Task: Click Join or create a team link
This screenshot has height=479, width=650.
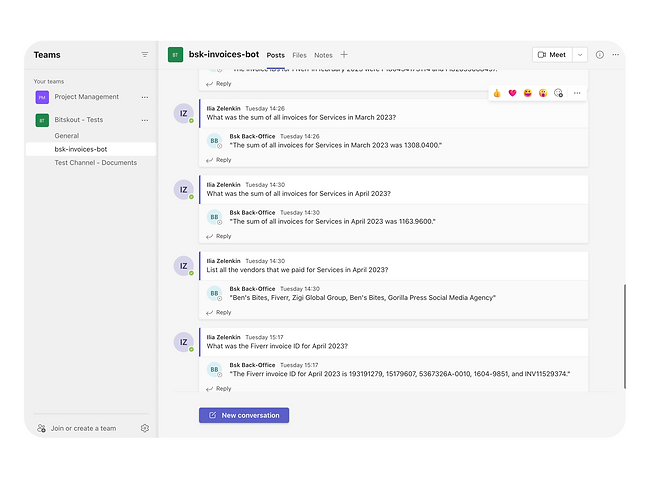Action: click(83, 428)
